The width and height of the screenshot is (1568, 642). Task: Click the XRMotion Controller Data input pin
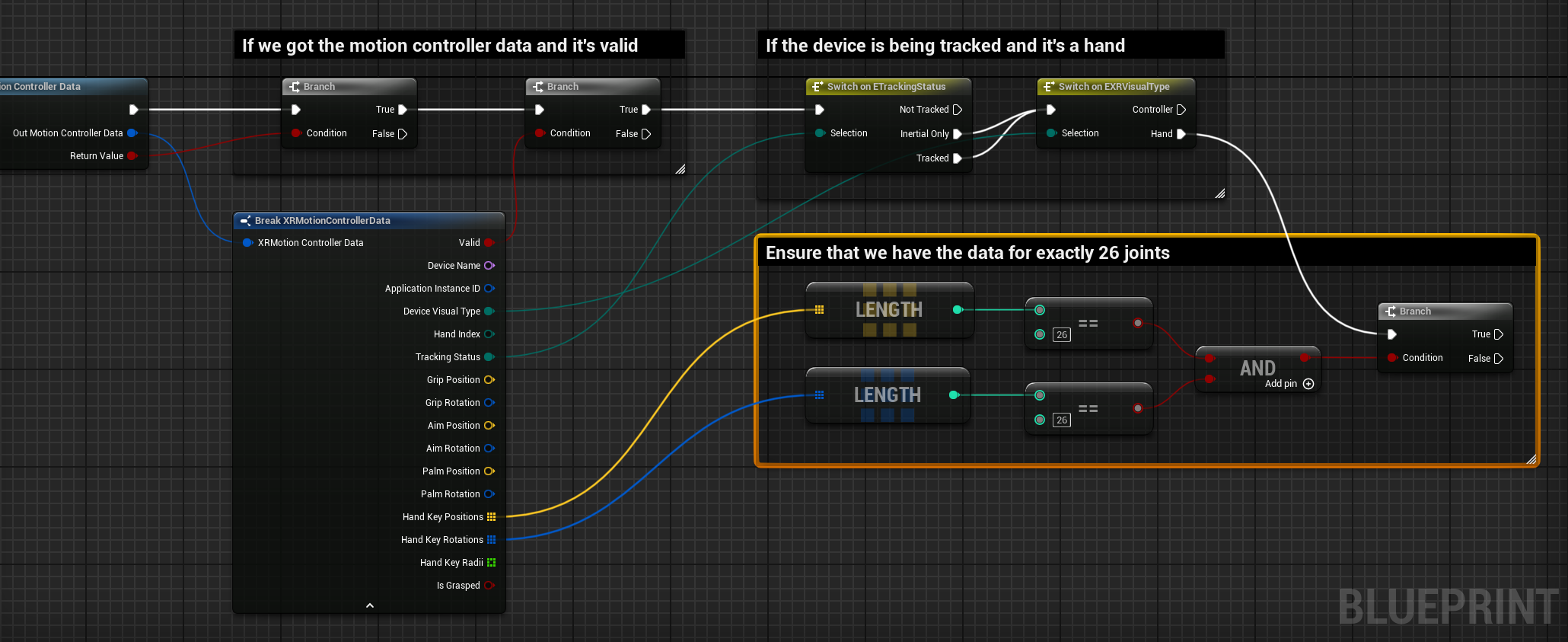[x=247, y=243]
